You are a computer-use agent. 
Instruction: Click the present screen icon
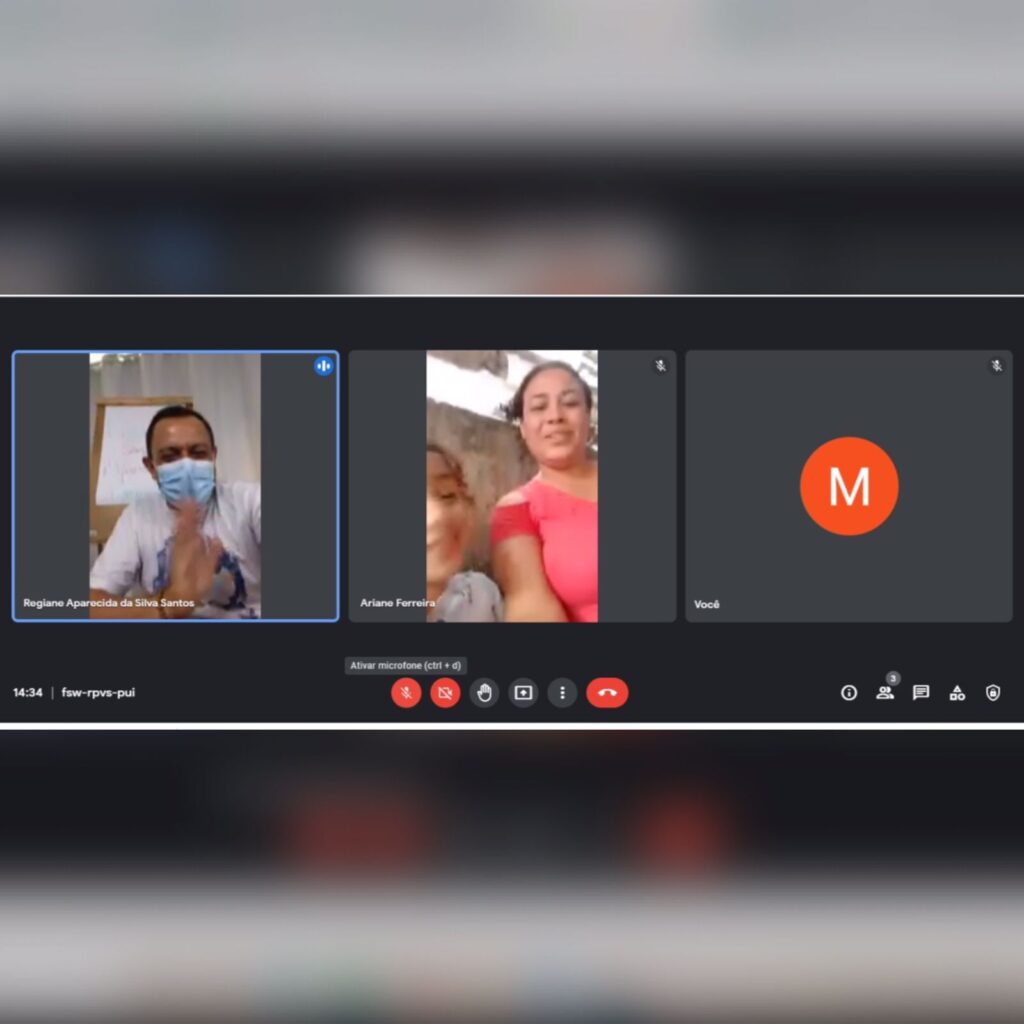point(523,692)
